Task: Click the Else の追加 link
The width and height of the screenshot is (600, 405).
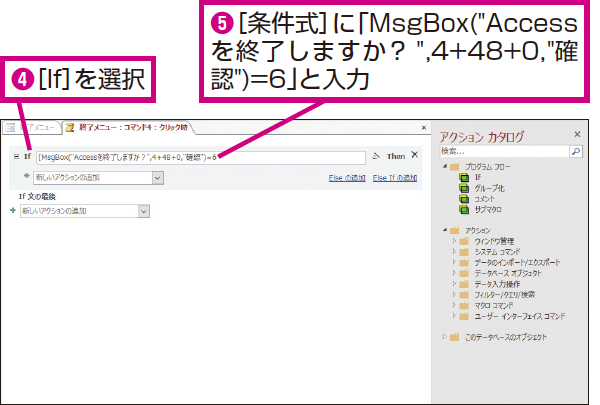Action: pyautogui.click(x=346, y=177)
